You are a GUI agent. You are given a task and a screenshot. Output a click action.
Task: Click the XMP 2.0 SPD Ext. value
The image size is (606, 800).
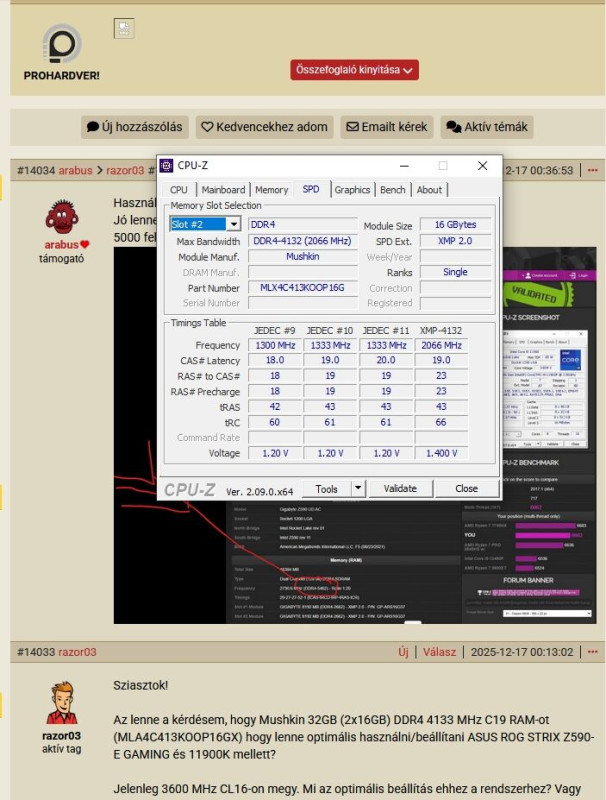[x=456, y=241]
